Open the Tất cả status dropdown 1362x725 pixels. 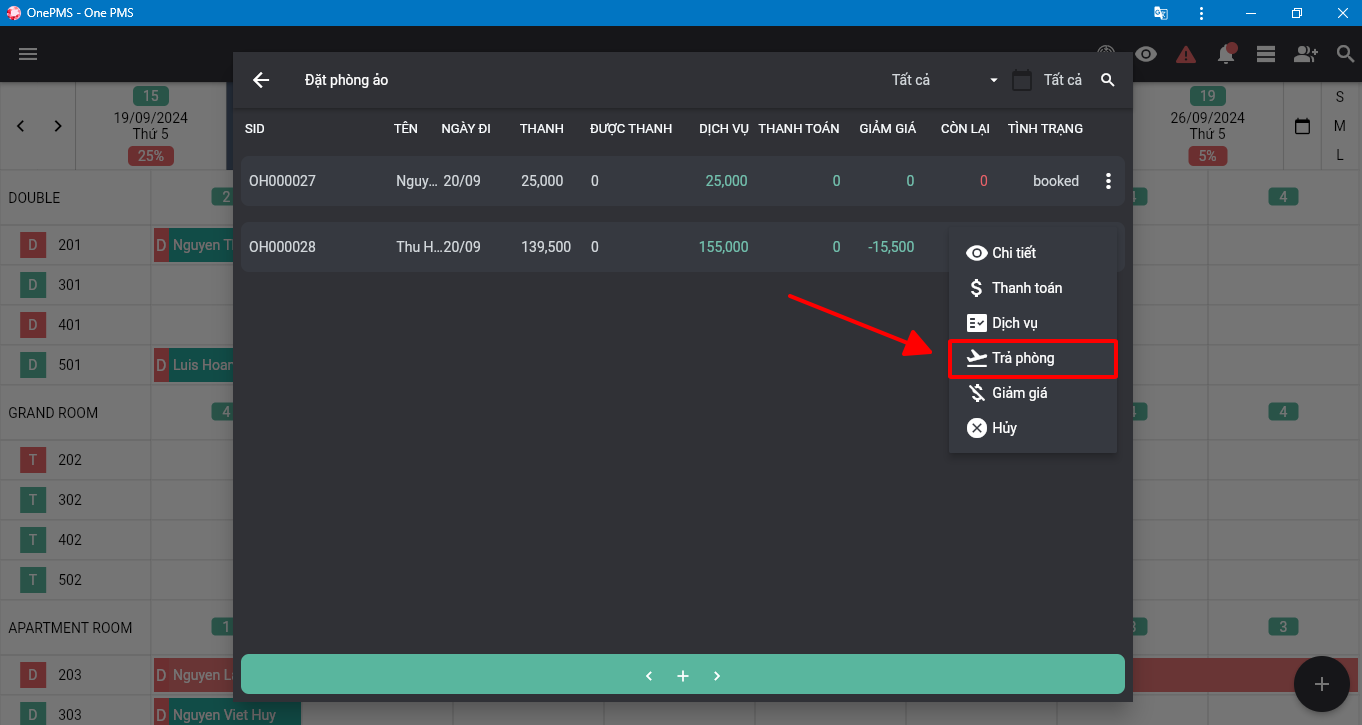945,80
